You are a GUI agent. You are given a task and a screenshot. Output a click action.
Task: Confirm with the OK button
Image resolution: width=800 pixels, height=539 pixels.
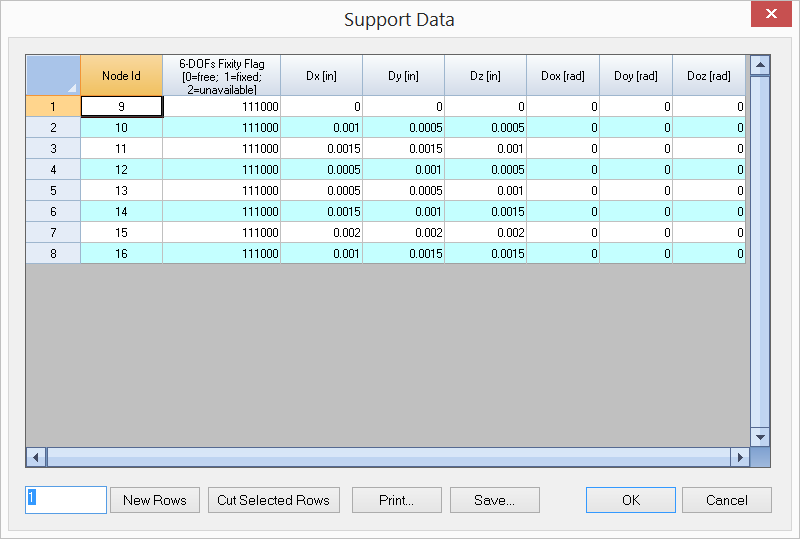[x=631, y=500]
